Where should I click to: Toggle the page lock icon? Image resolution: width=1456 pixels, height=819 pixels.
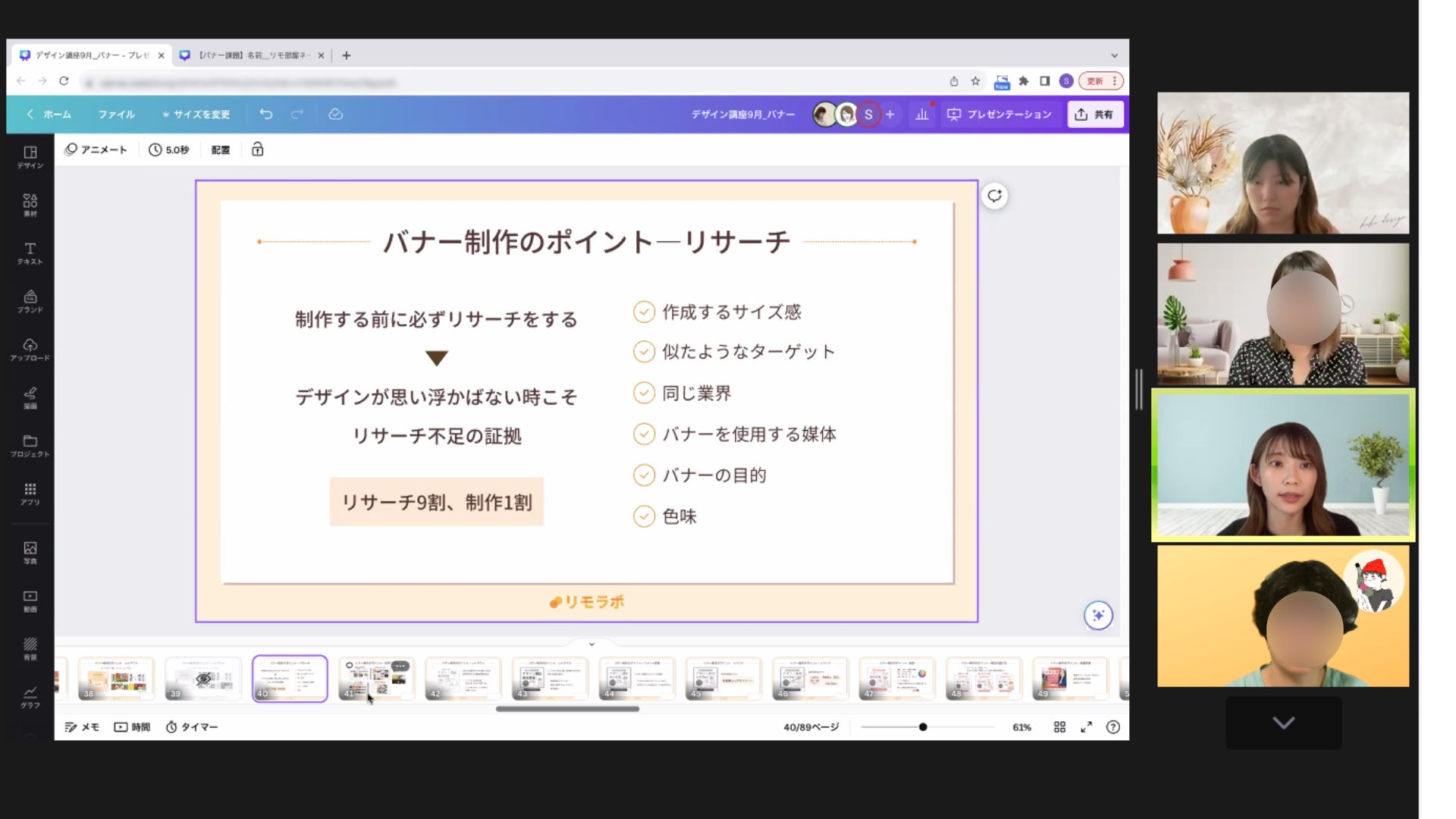click(x=257, y=149)
